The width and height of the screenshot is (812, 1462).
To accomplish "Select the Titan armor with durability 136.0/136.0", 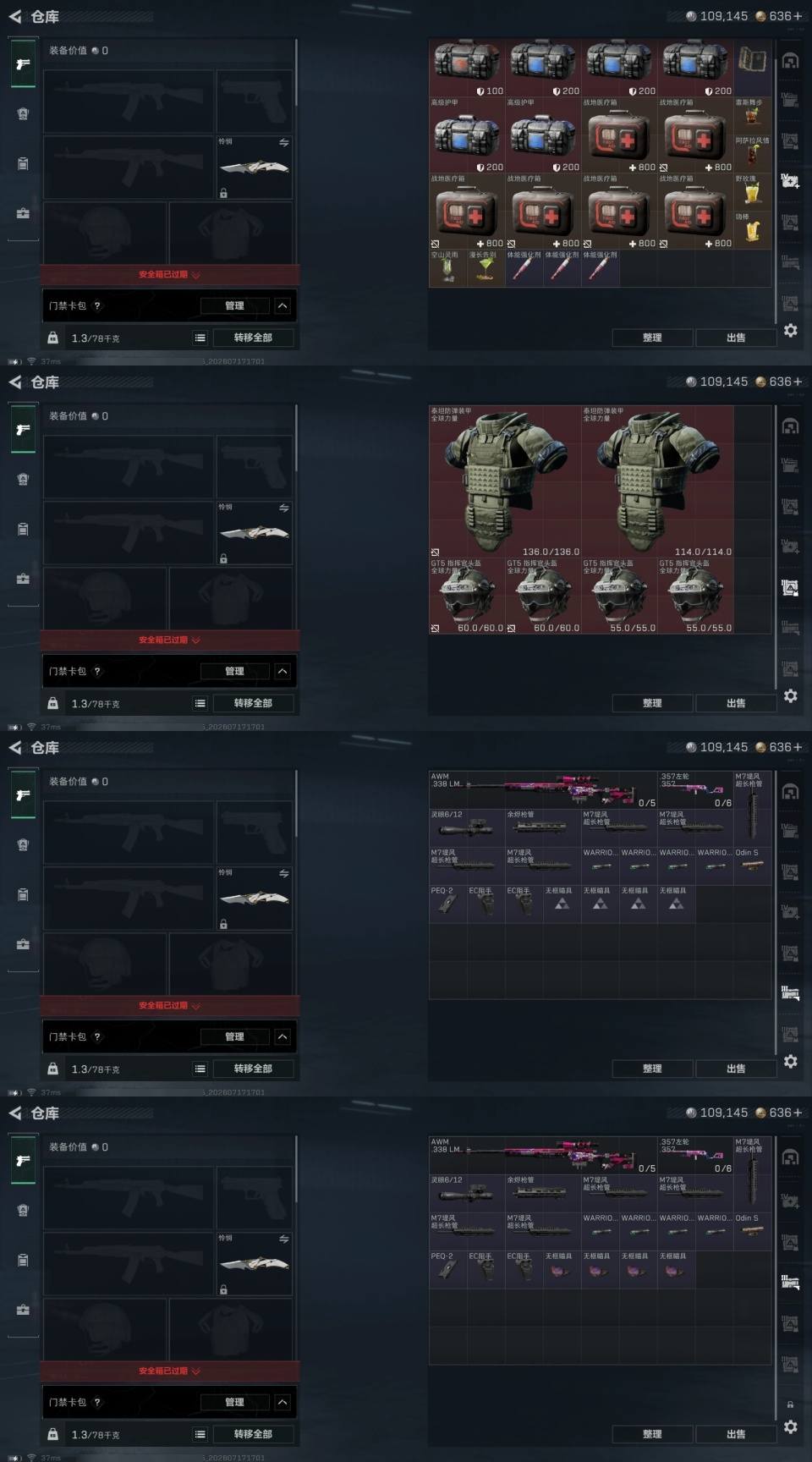I will (505, 481).
